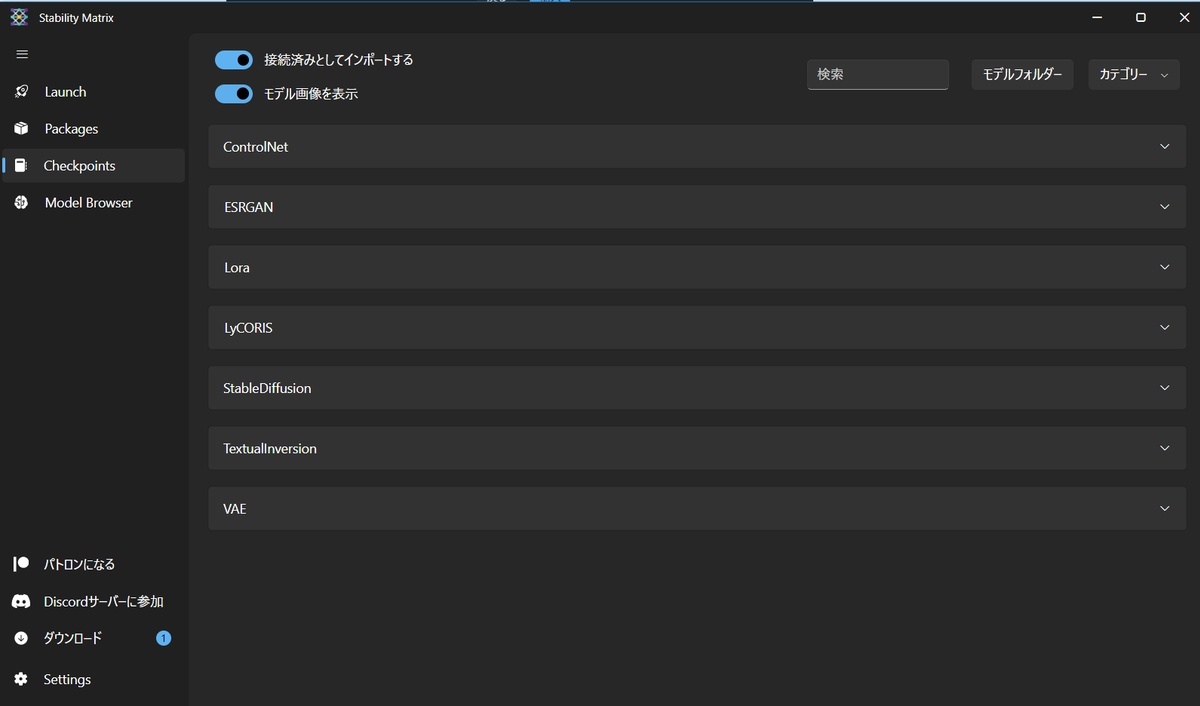Click the hamburger menu icon in sidebar
The width and height of the screenshot is (1200, 706).
tap(22, 54)
